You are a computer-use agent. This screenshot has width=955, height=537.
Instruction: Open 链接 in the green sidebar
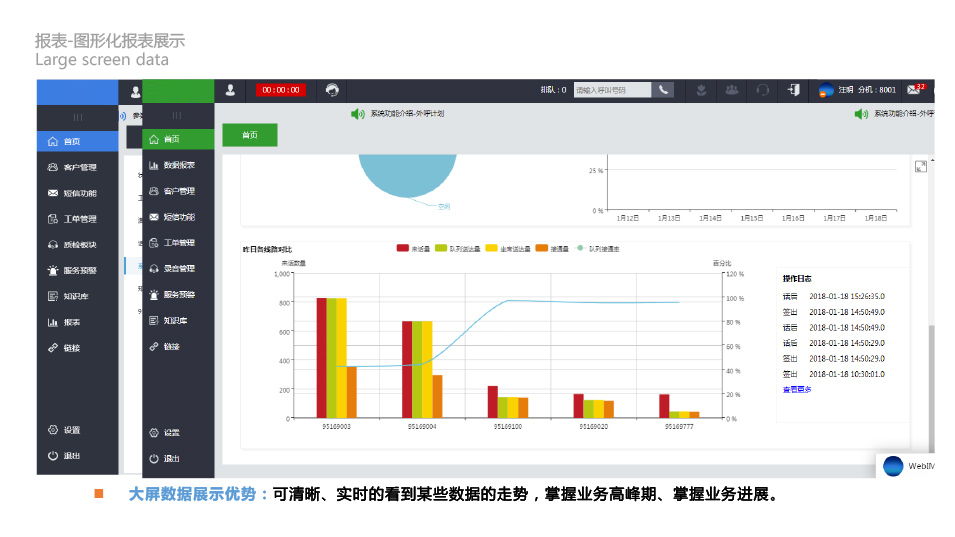click(x=178, y=346)
